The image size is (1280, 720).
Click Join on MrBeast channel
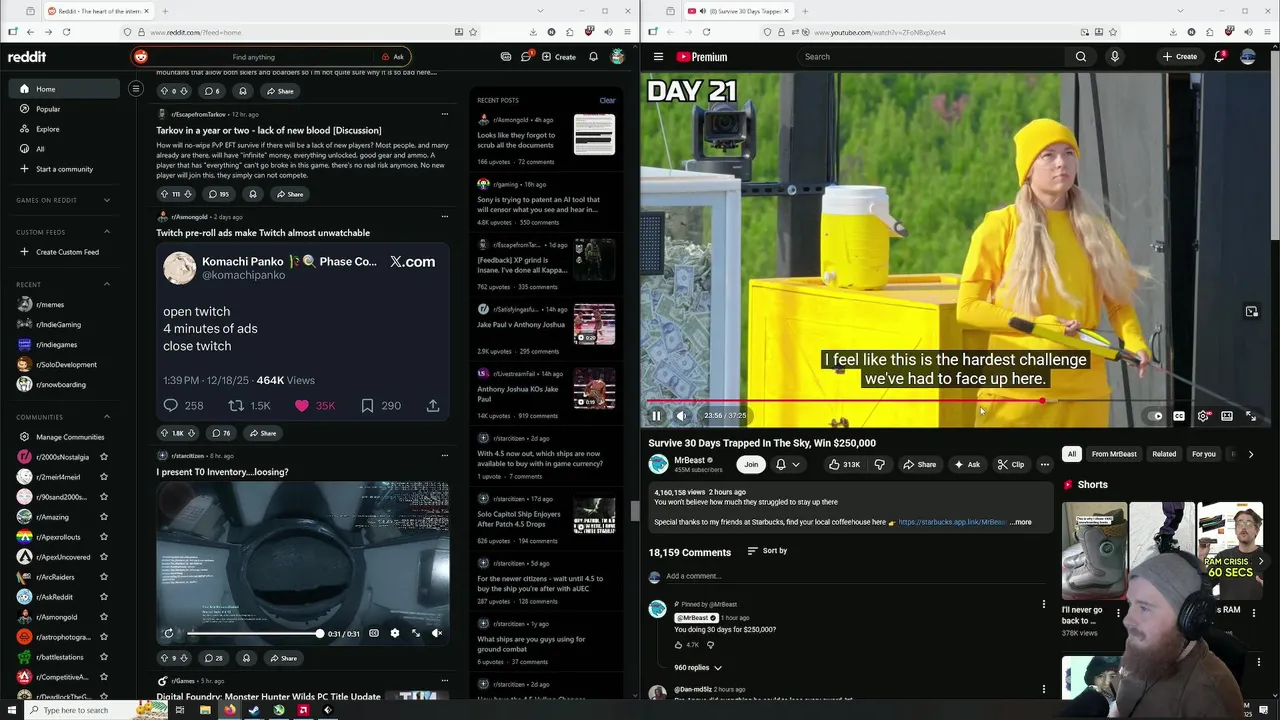(751, 464)
